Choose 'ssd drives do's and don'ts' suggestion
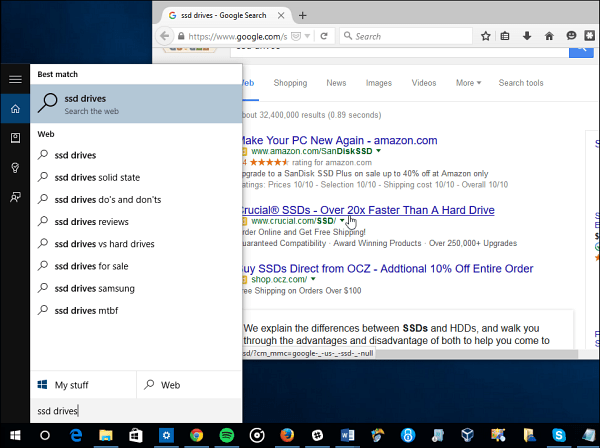This screenshot has width=600, height=448. (x=136, y=199)
